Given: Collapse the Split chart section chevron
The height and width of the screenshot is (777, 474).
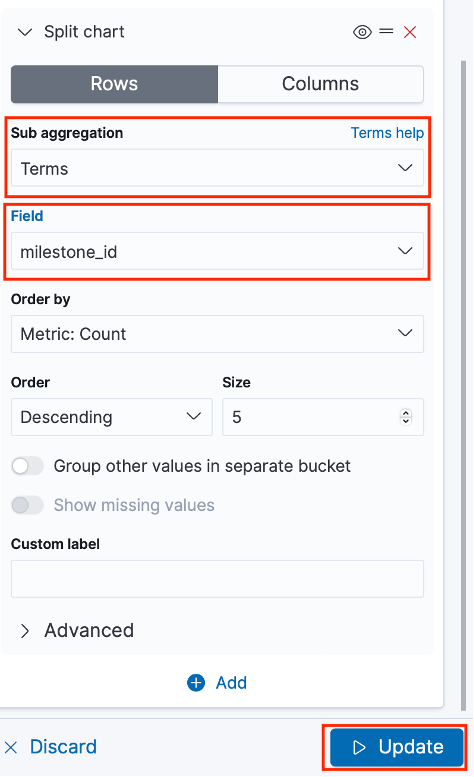Looking at the screenshot, I should click(25, 33).
